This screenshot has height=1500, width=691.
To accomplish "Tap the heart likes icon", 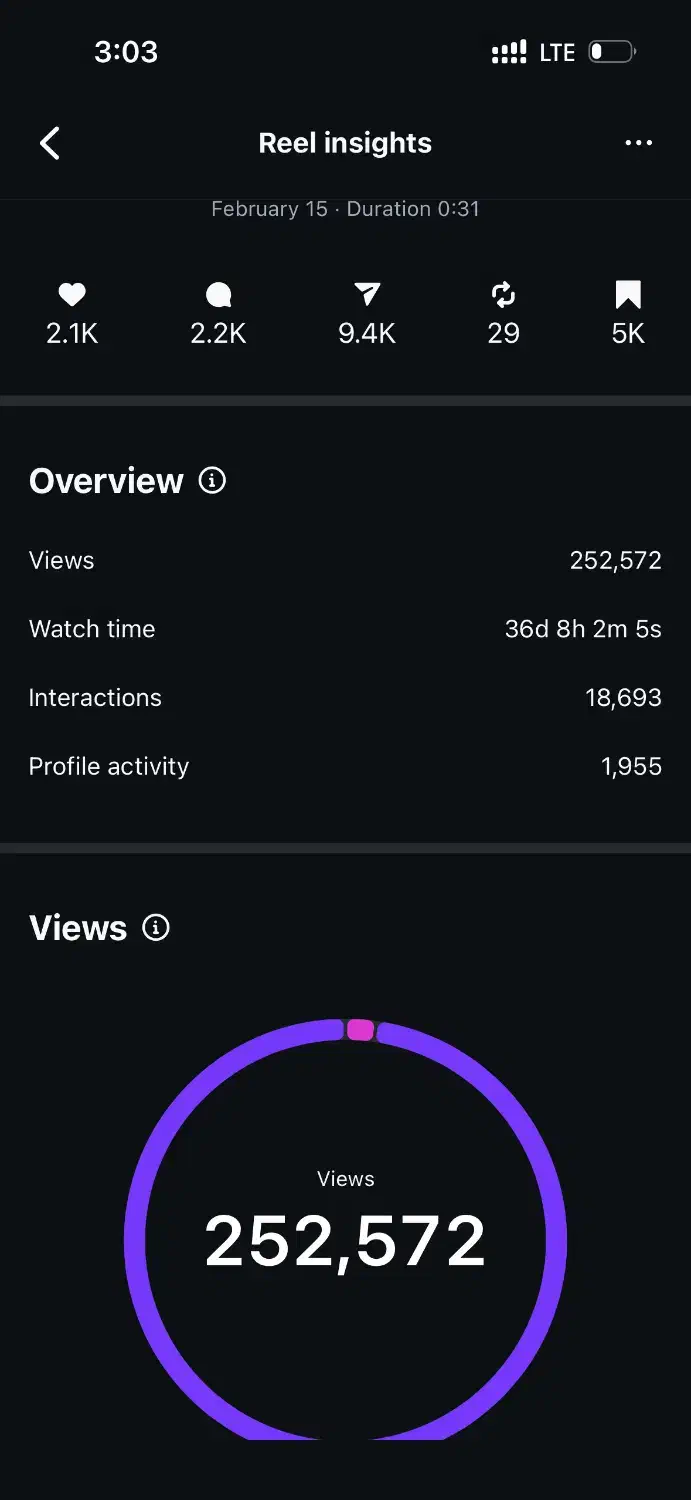I will (72, 294).
